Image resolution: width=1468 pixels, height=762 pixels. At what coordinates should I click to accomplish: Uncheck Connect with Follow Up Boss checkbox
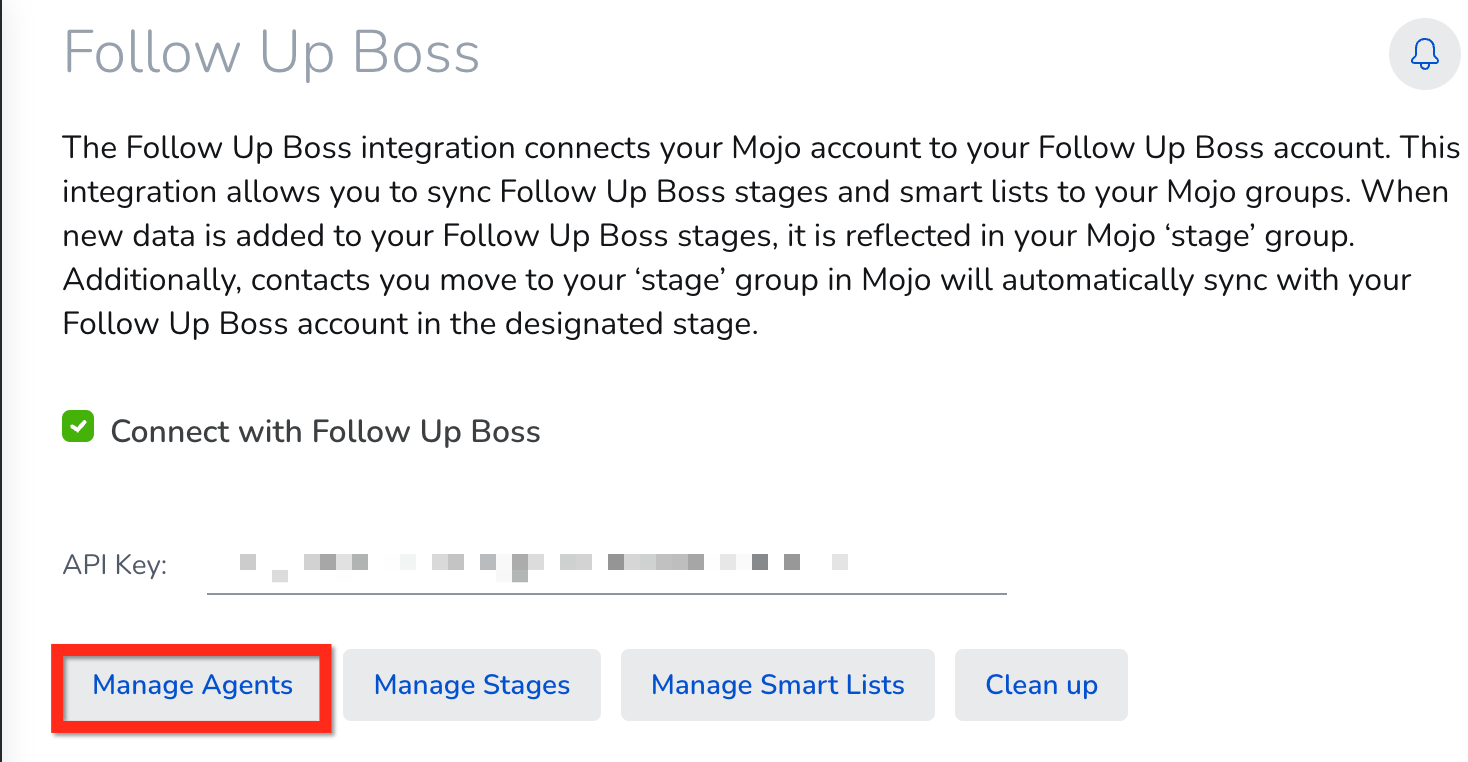coord(78,428)
